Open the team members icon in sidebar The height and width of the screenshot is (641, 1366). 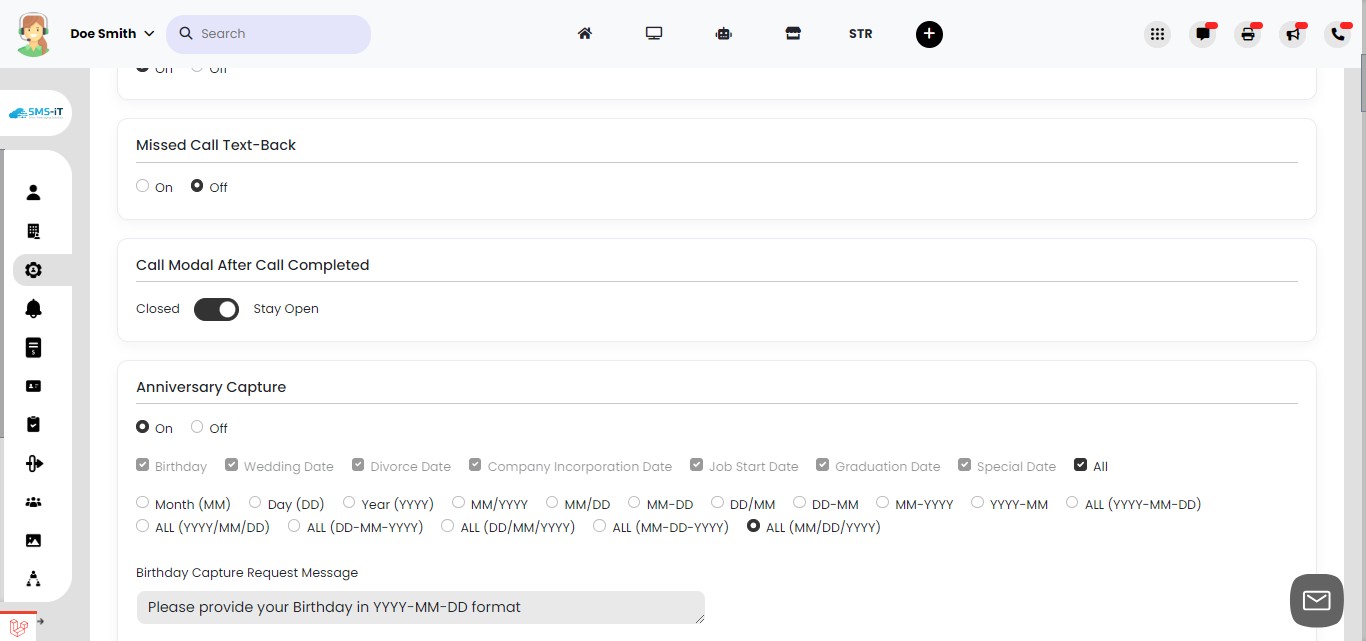point(33,501)
